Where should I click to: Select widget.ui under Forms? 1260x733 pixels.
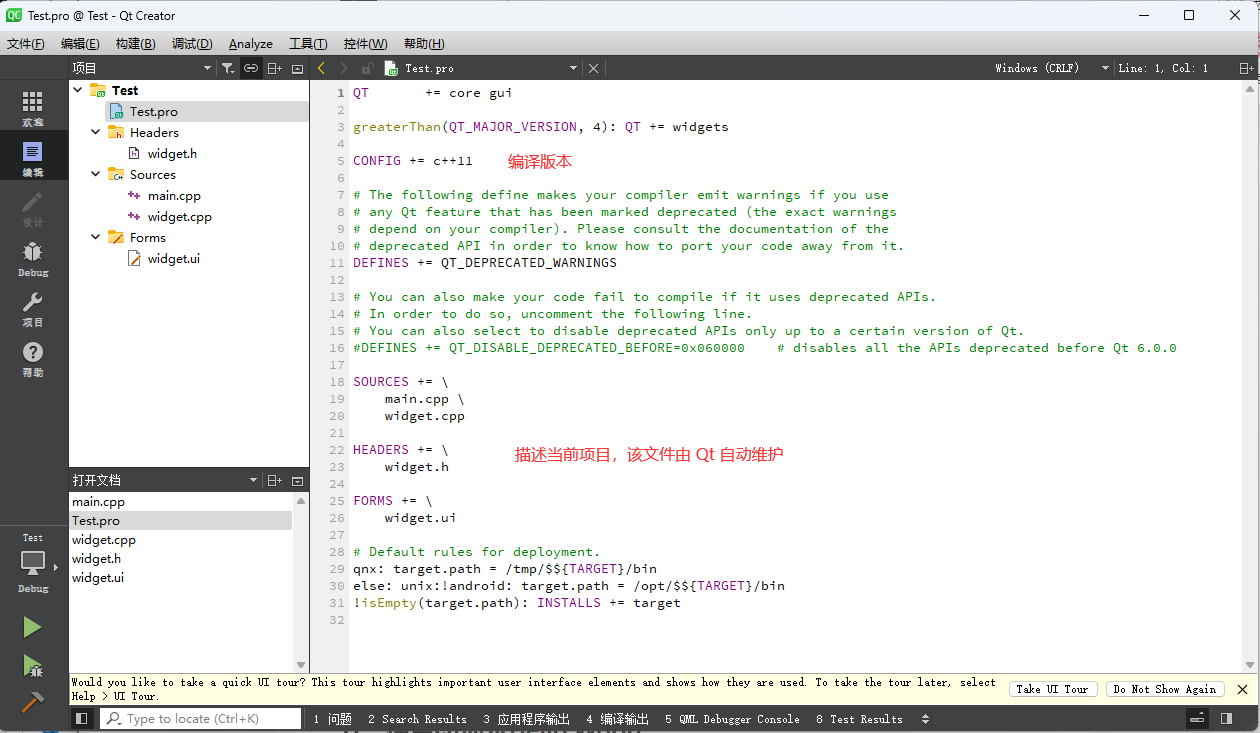click(x=174, y=259)
